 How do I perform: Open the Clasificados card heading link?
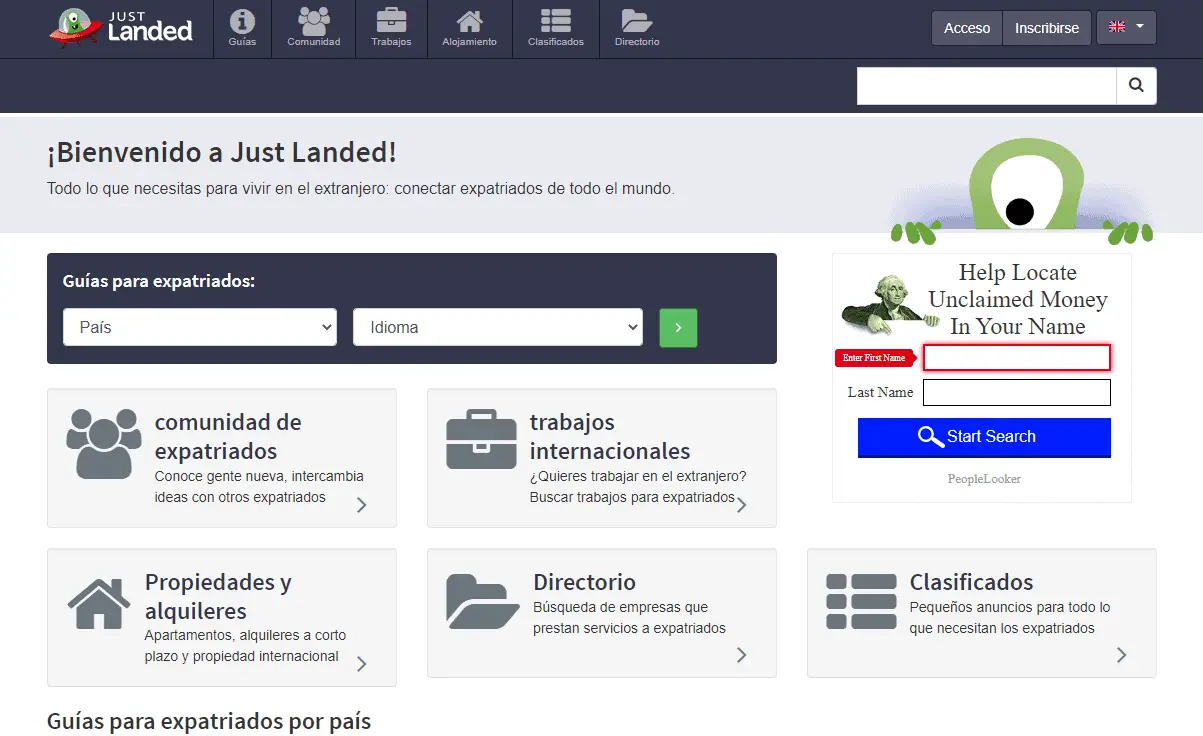971,582
